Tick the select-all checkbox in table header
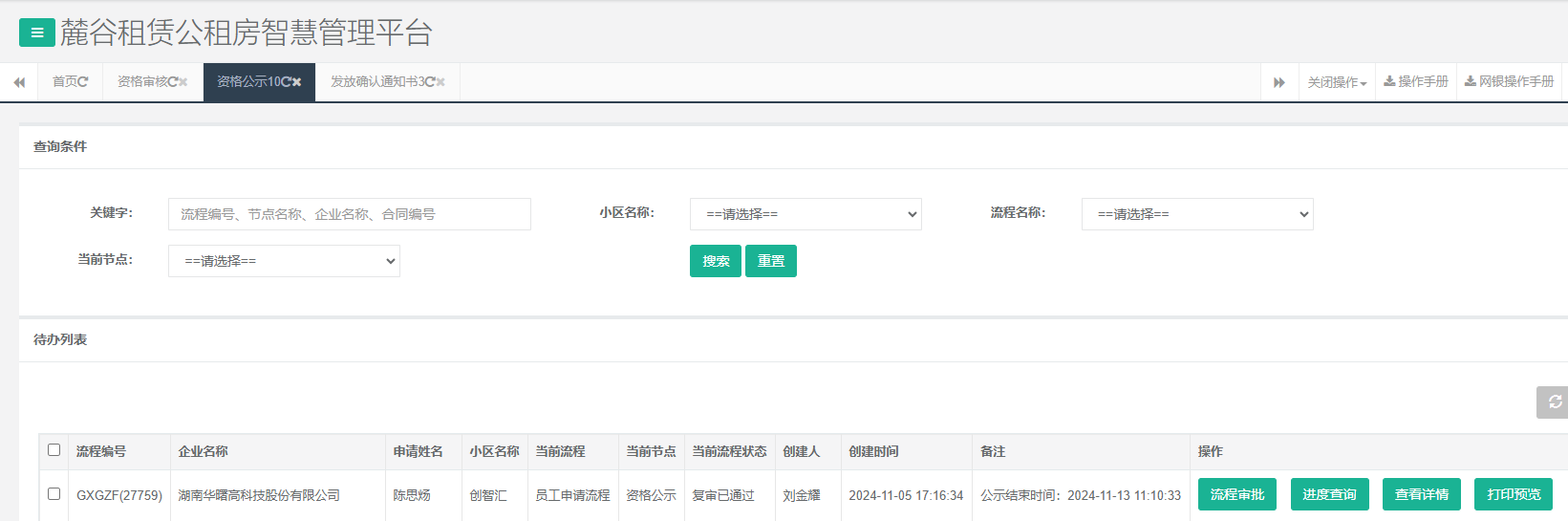This screenshot has height=521, width=1568. [x=54, y=450]
